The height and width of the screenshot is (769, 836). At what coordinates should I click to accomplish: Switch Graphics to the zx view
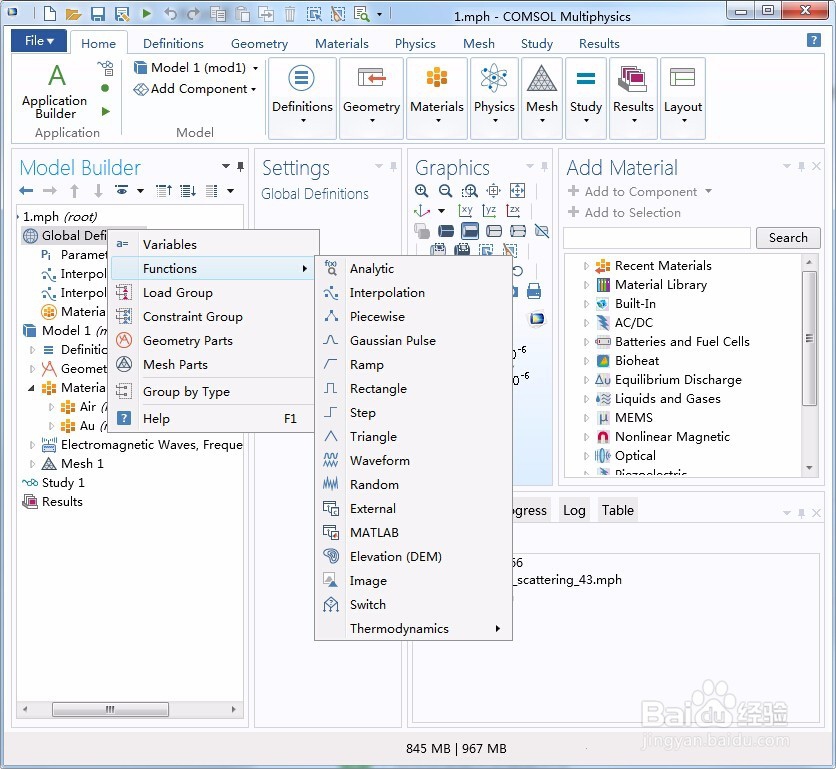point(513,211)
